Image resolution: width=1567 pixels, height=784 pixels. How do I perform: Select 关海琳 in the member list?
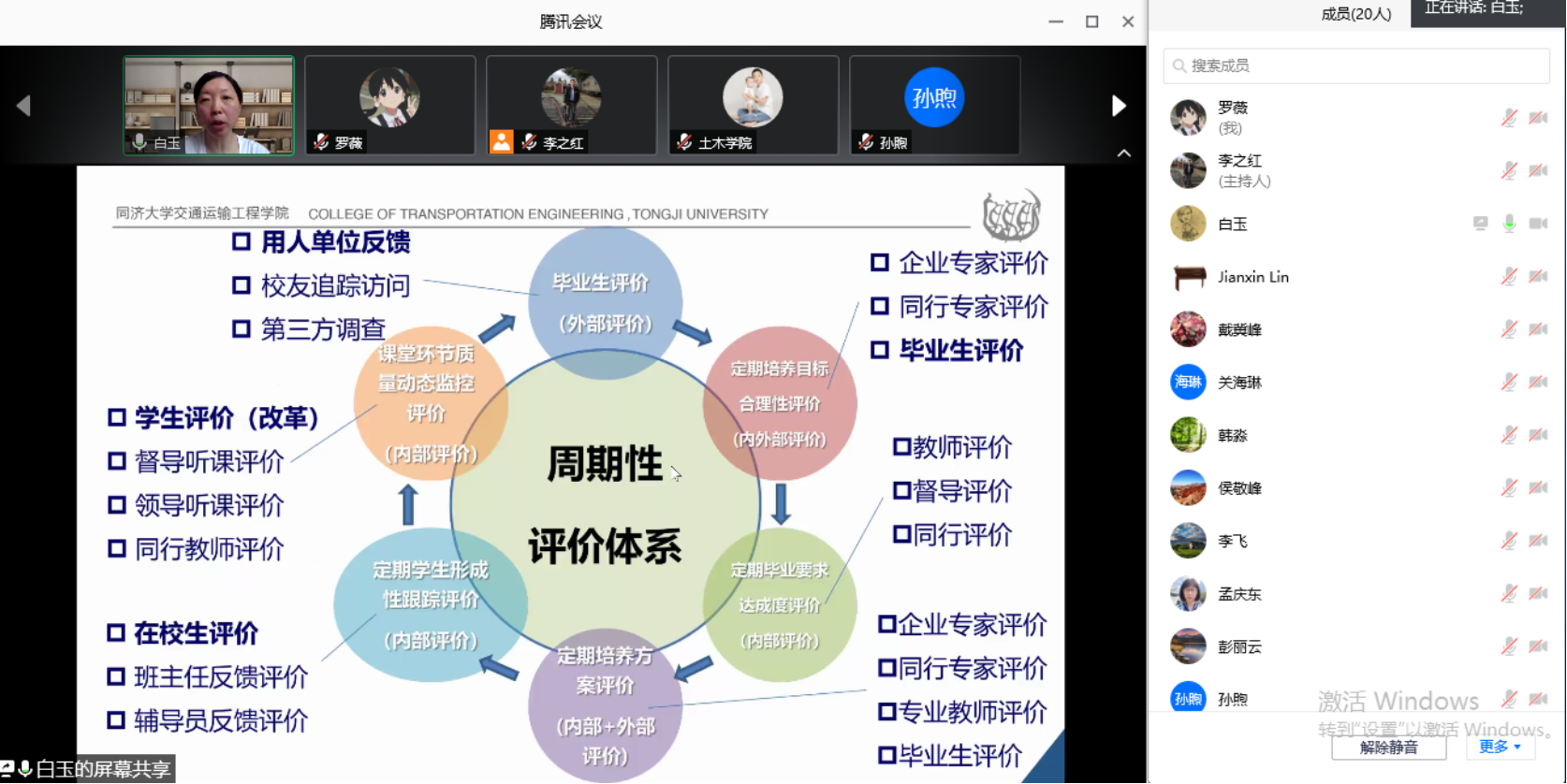tap(1239, 383)
